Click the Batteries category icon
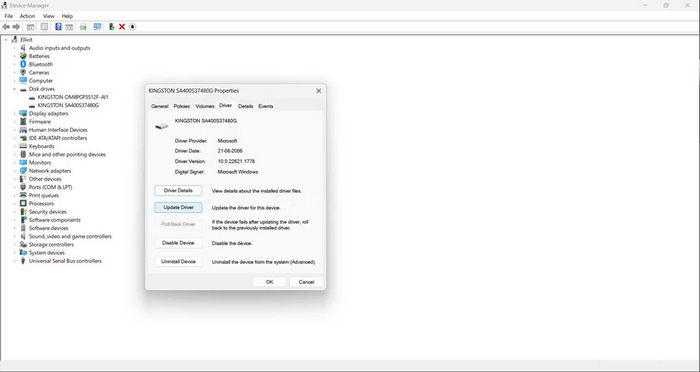Screen dimensions: 700x372 pos(23,56)
